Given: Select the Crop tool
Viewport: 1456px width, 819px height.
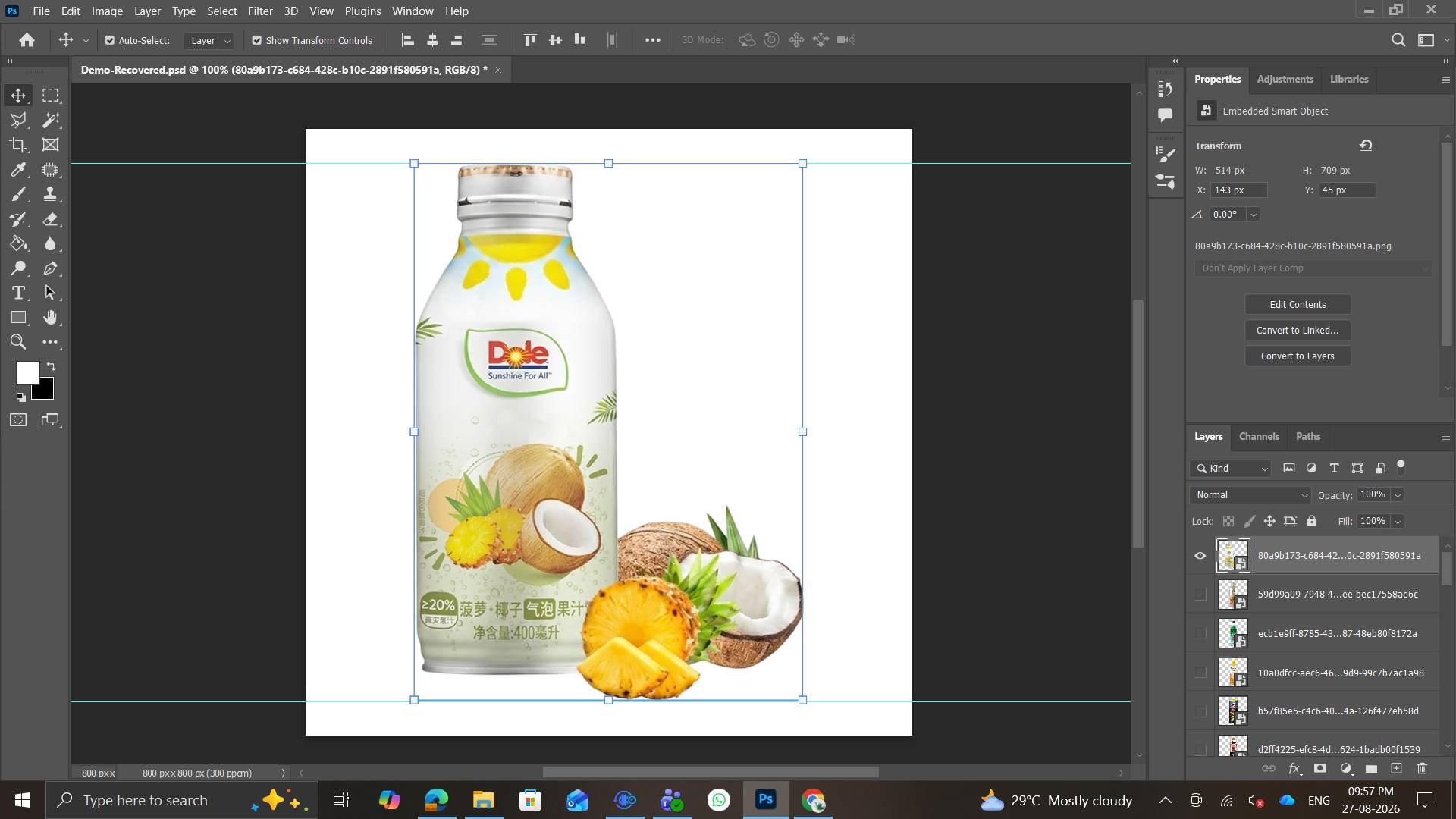Looking at the screenshot, I should point(18,144).
